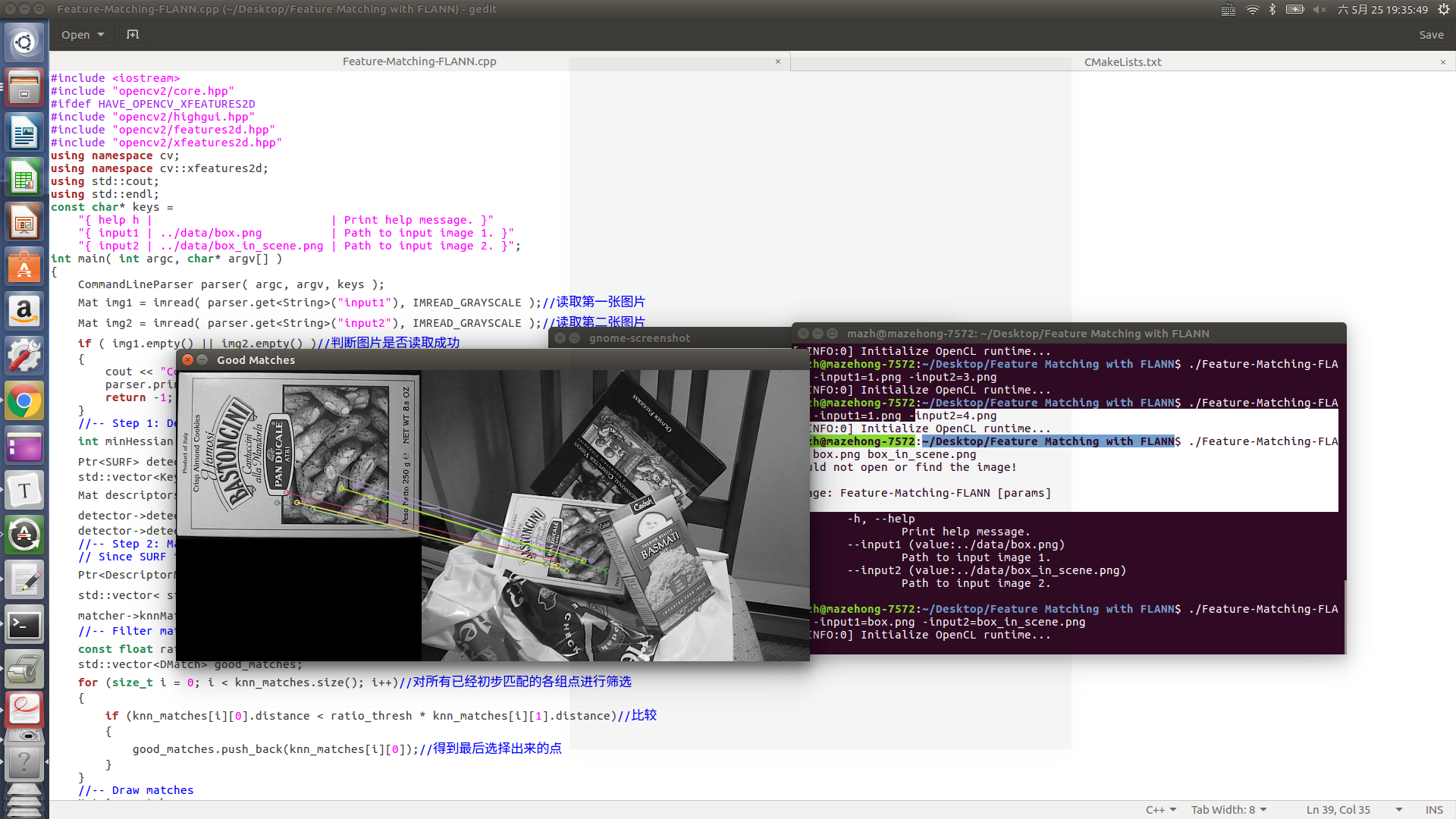Viewport: 1456px width, 819px height.
Task: Click Ln 39, Col 35 to go to line
Action: point(1339,809)
